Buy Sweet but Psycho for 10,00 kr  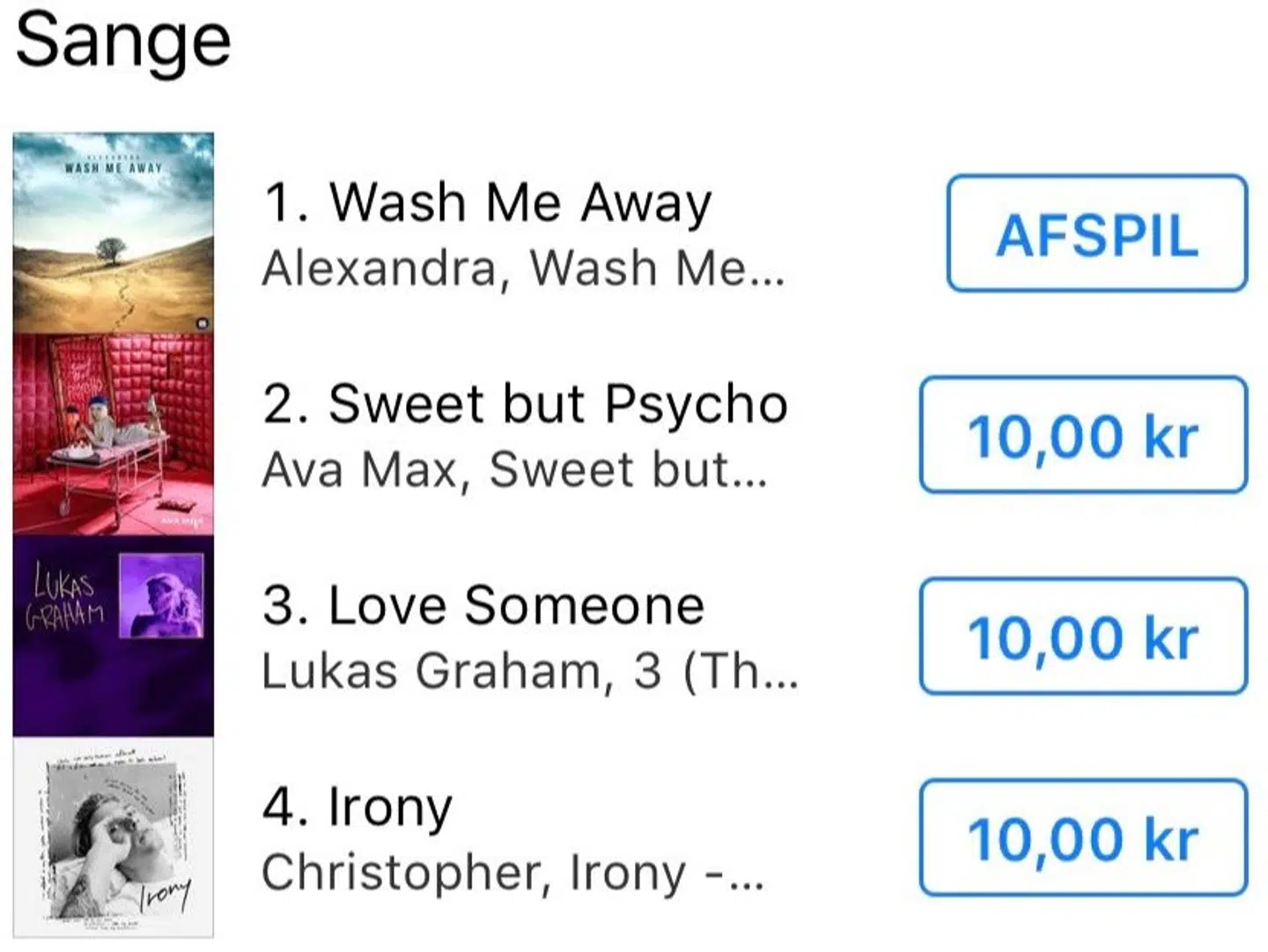coord(1083,435)
